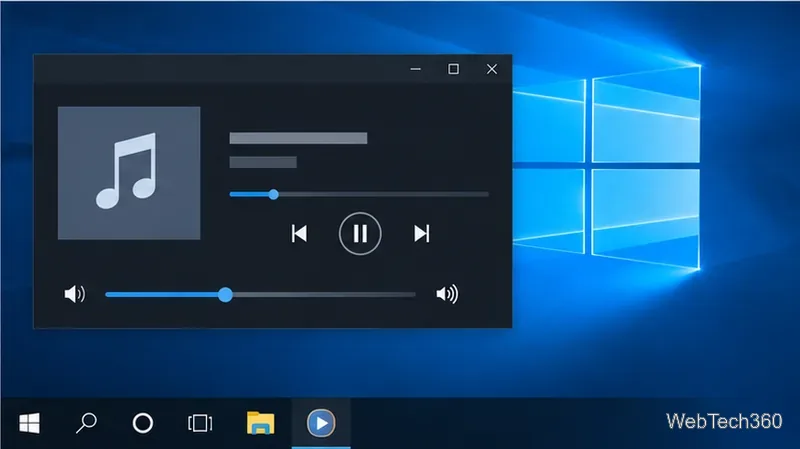Click the media player taskbar icon
The width and height of the screenshot is (800, 449).
coord(321,423)
